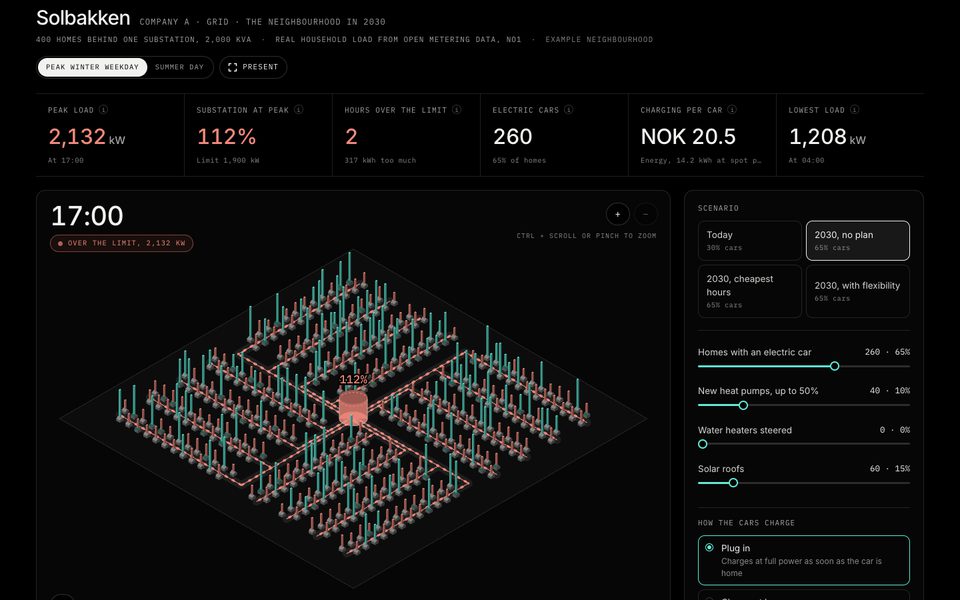This screenshot has height=600, width=960.
Task: Select the Plug in charging option
Action: (803, 560)
